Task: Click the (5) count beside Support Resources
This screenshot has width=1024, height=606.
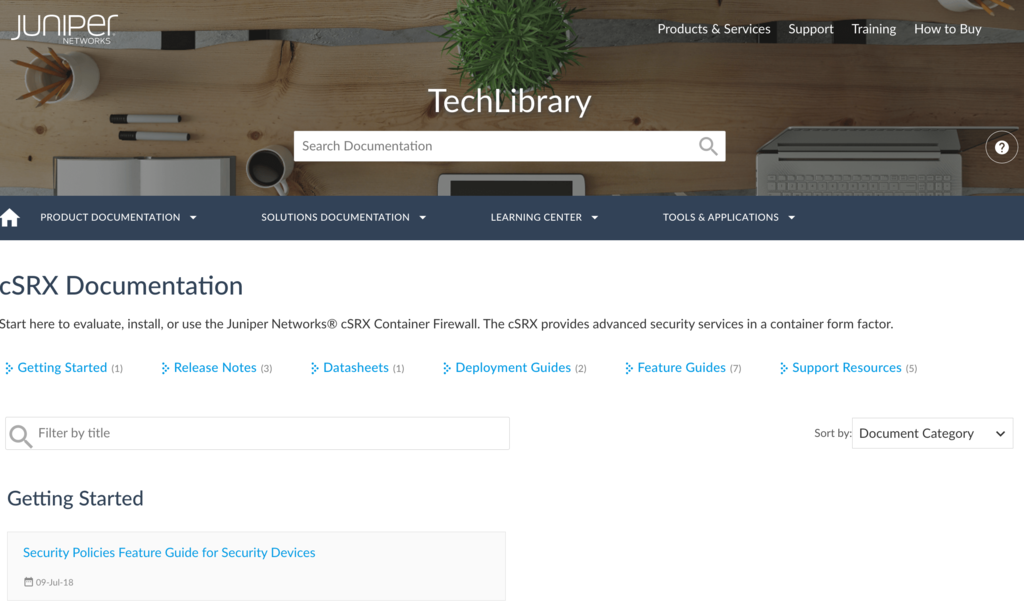Action: coord(911,369)
